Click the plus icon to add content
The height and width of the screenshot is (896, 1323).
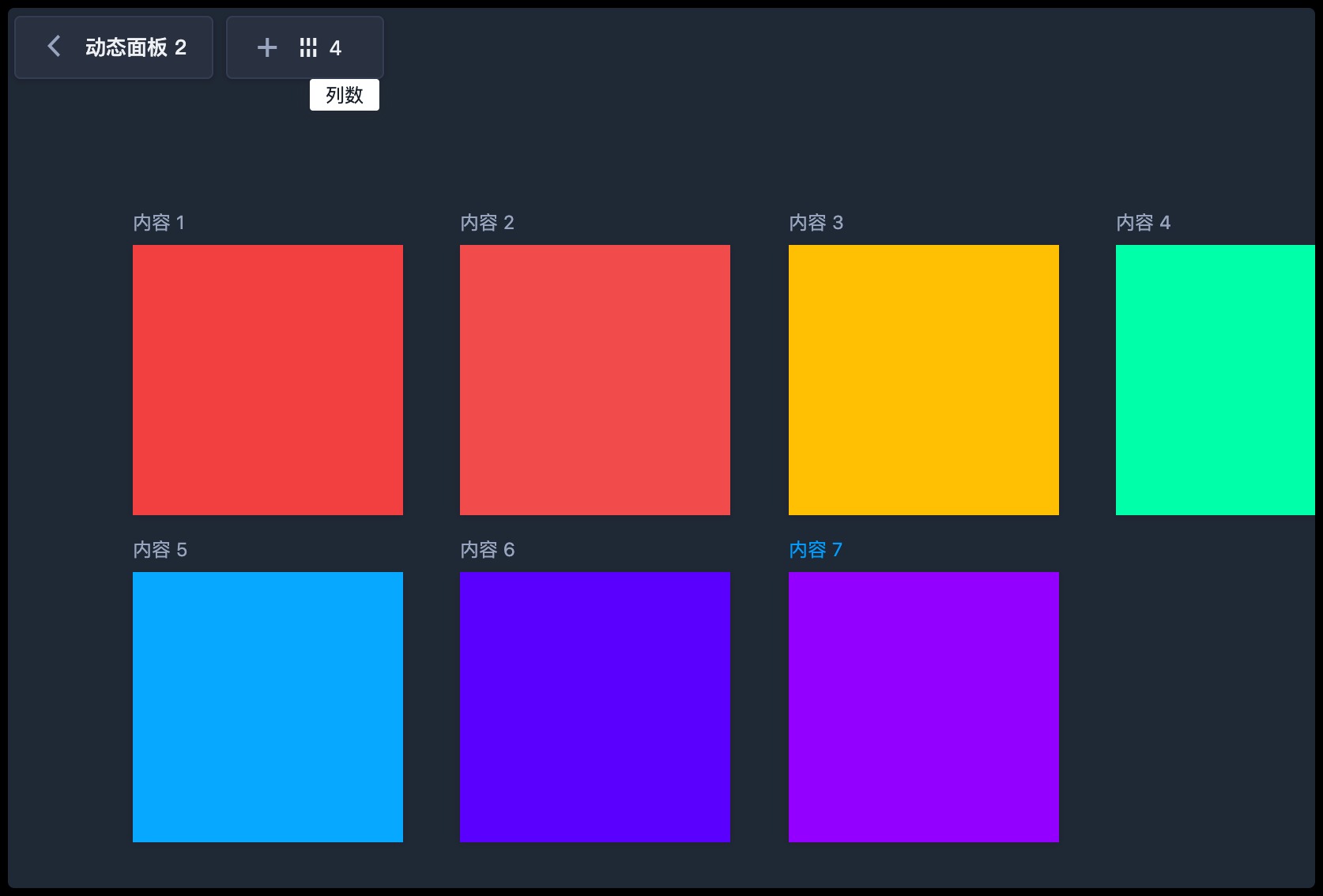coord(267,48)
